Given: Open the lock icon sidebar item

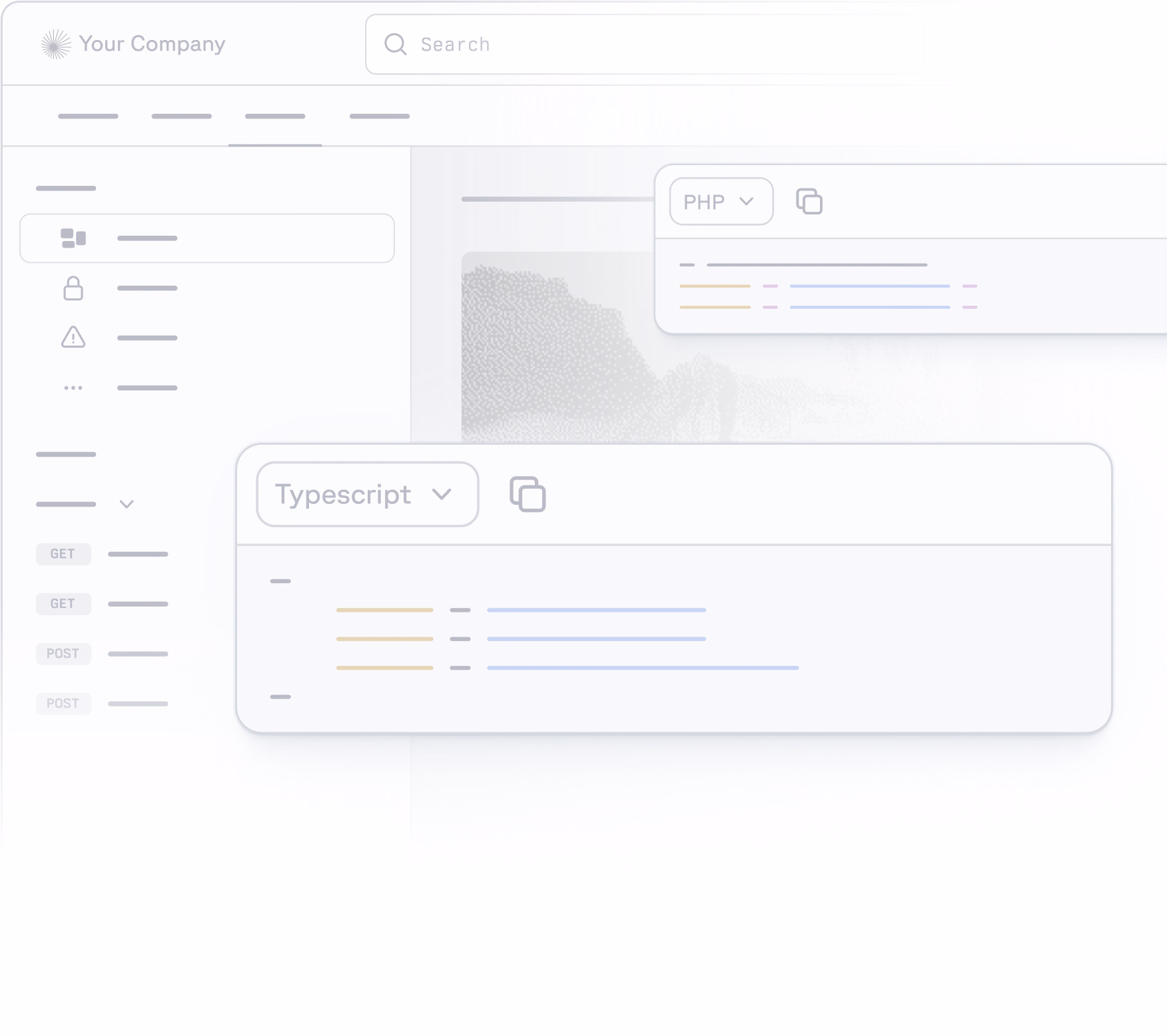Looking at the screenshot, I should tap(73, 288).
